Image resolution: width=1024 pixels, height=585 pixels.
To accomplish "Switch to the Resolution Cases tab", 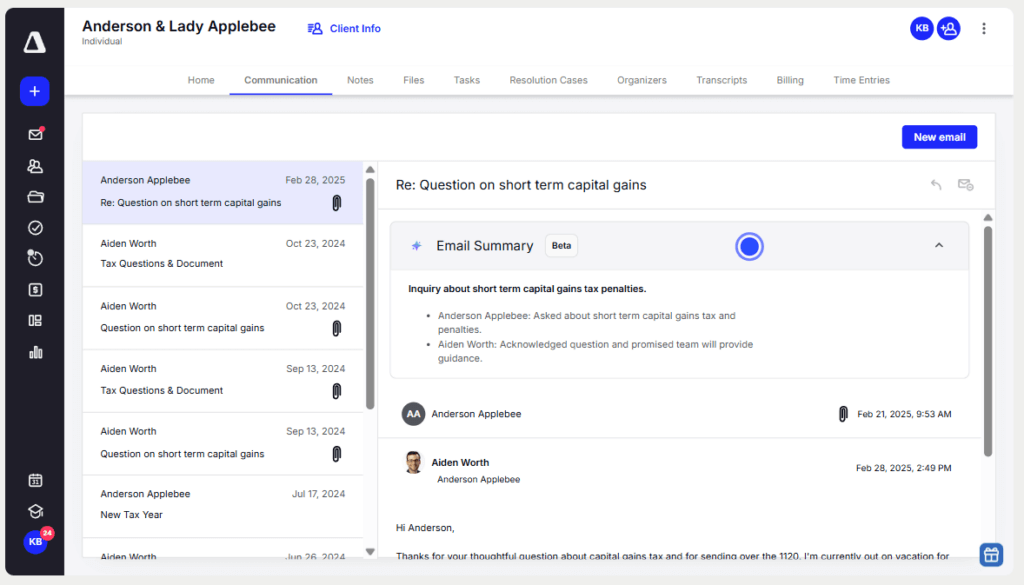I will (x=548, y=80).
